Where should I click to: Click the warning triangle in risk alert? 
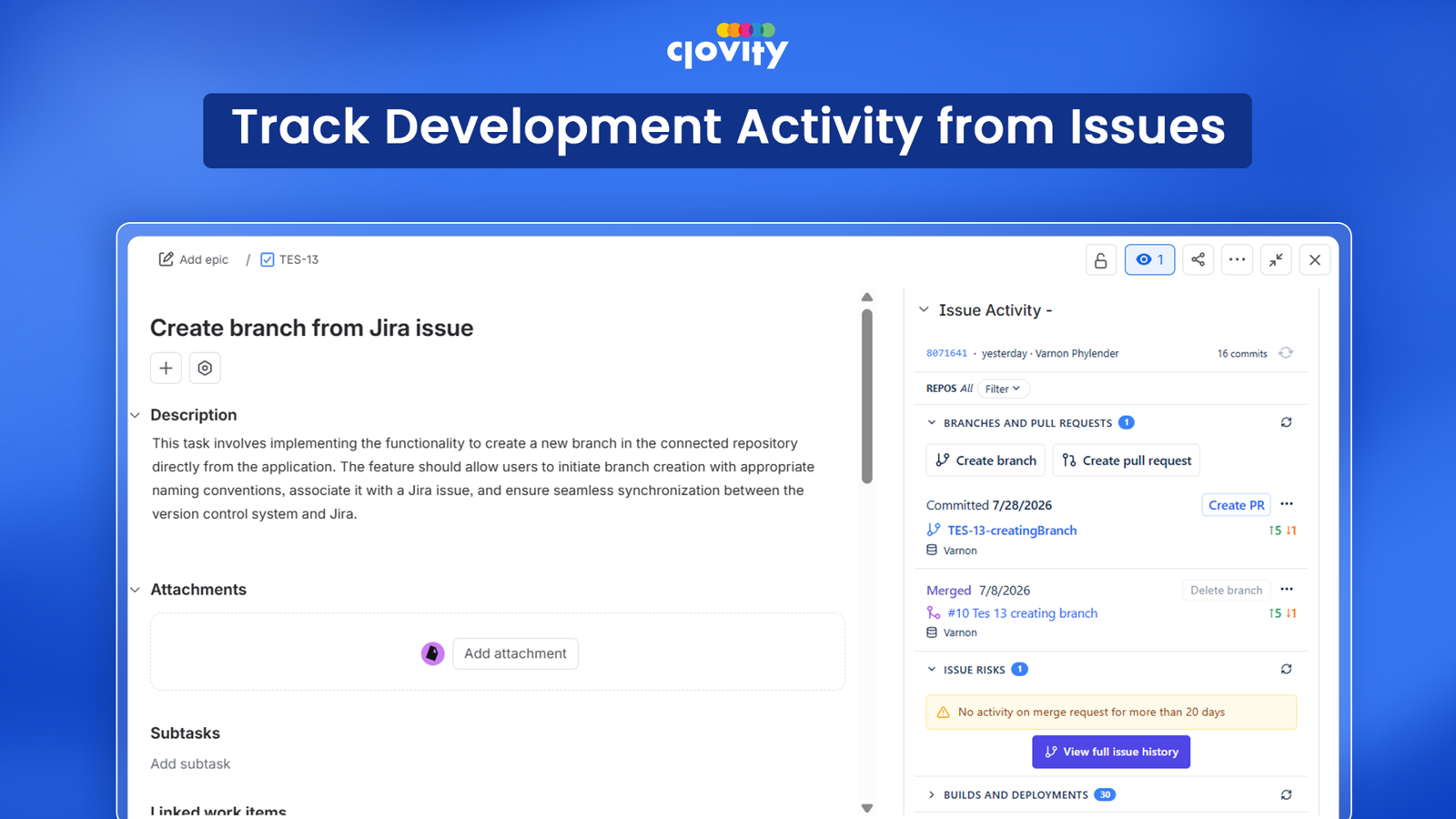click(943, 713)
